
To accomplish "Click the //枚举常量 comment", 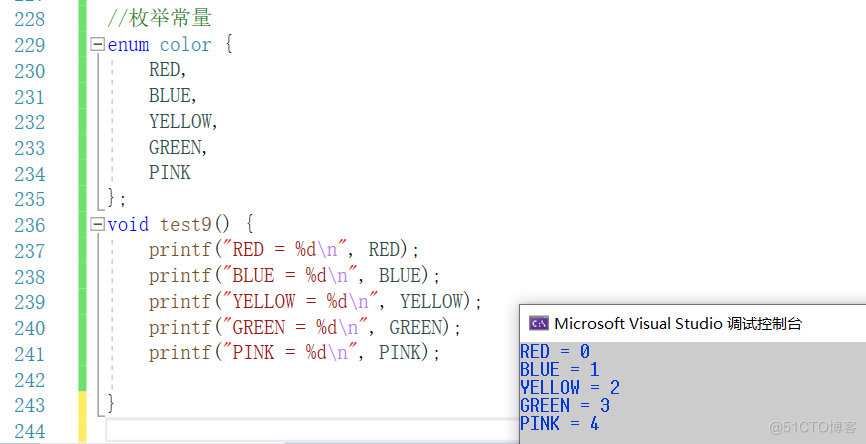I will 159,18.
